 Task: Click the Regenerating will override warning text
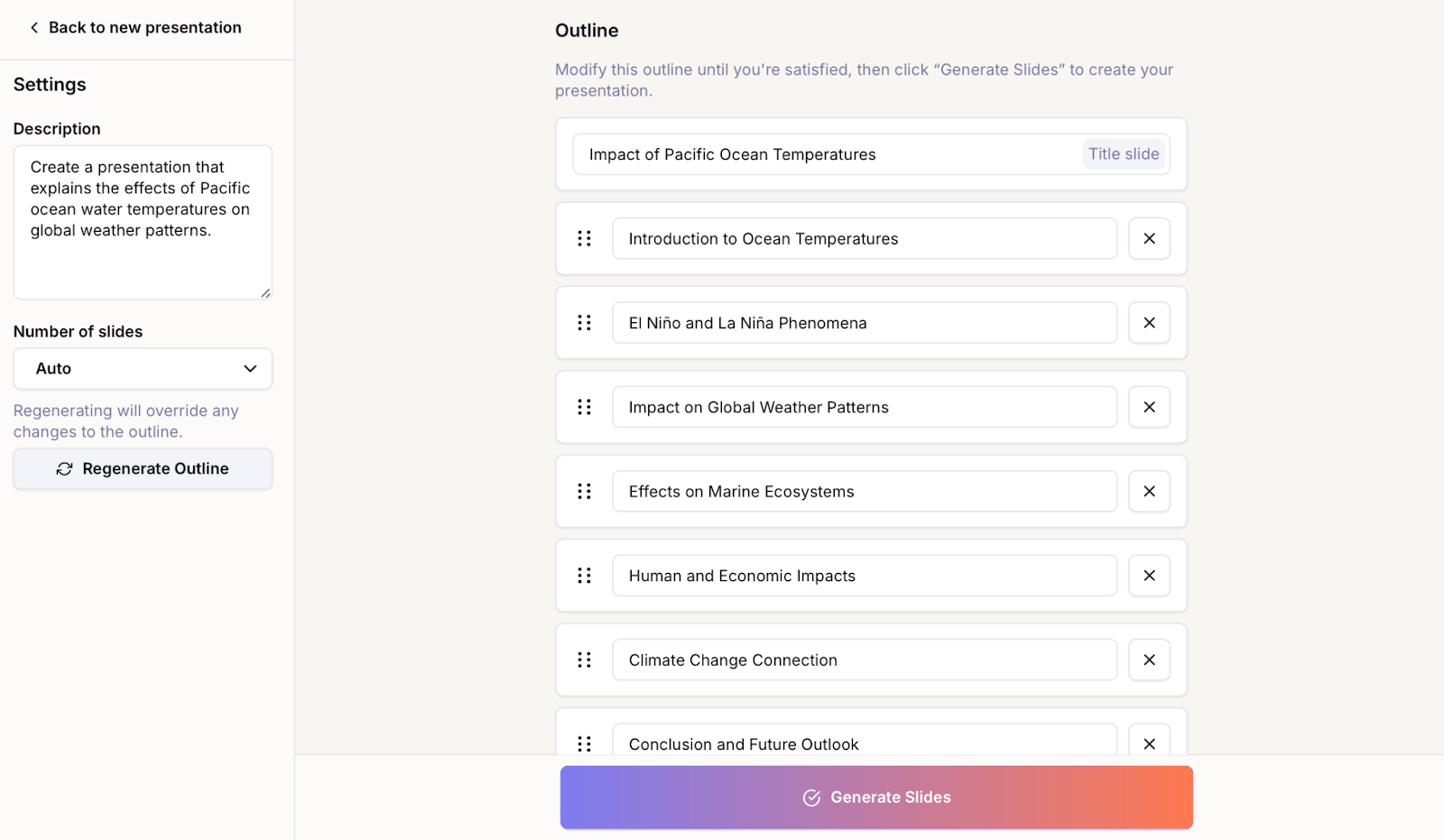coord(126,421)
